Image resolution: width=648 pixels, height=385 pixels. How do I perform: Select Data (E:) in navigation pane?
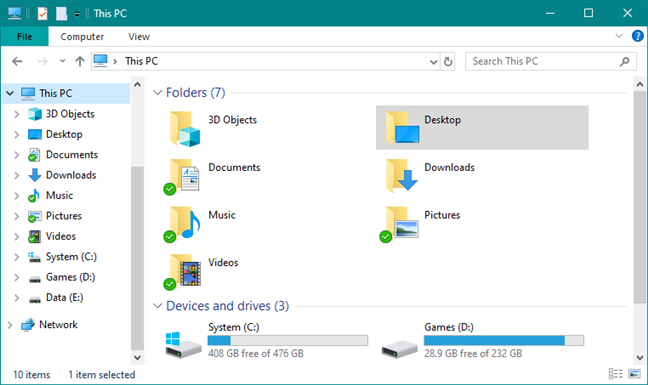(64, 297)
